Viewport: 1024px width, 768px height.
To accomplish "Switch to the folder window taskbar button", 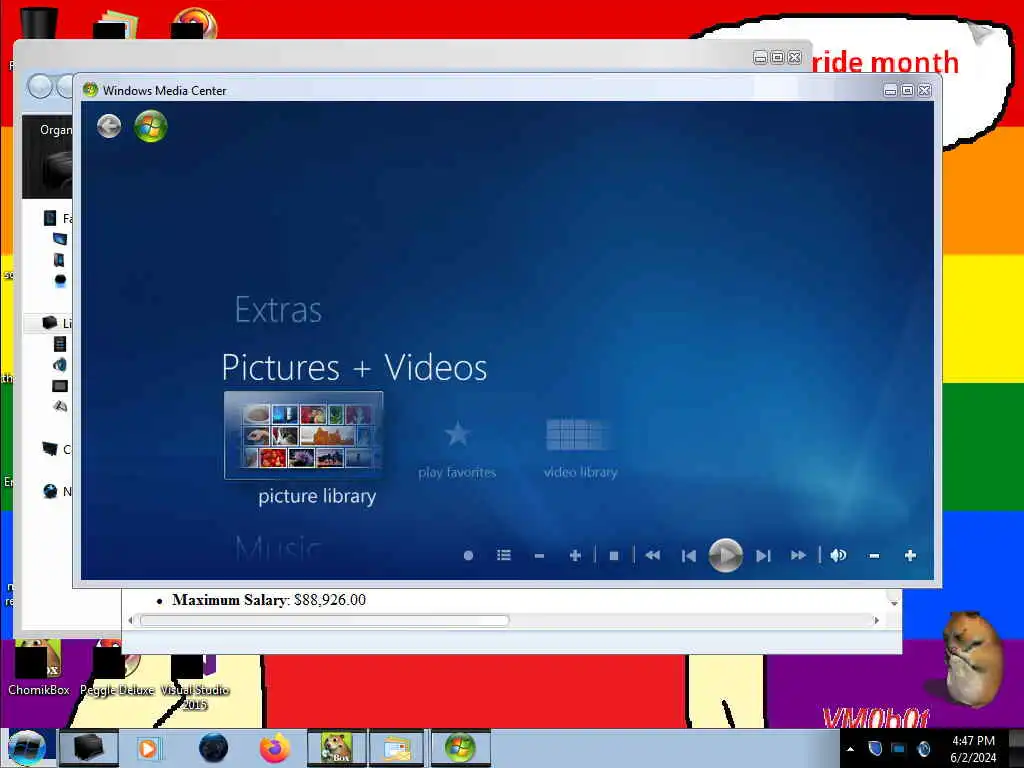I will (397, 748).
